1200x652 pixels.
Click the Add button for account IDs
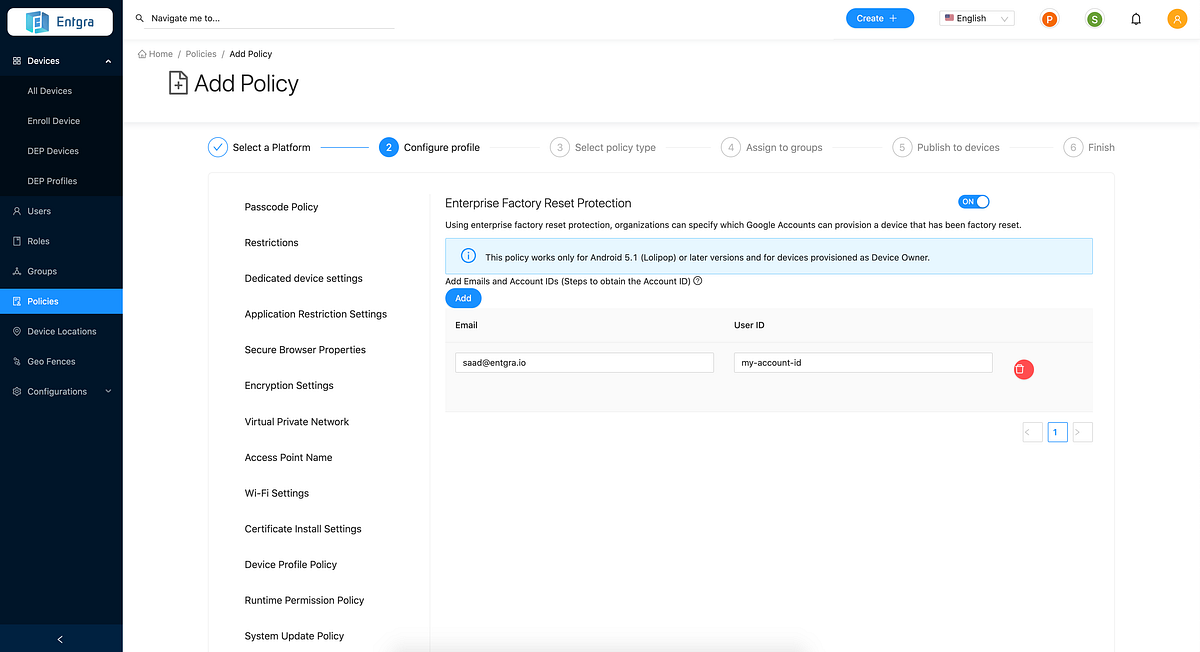pos(463,297)
